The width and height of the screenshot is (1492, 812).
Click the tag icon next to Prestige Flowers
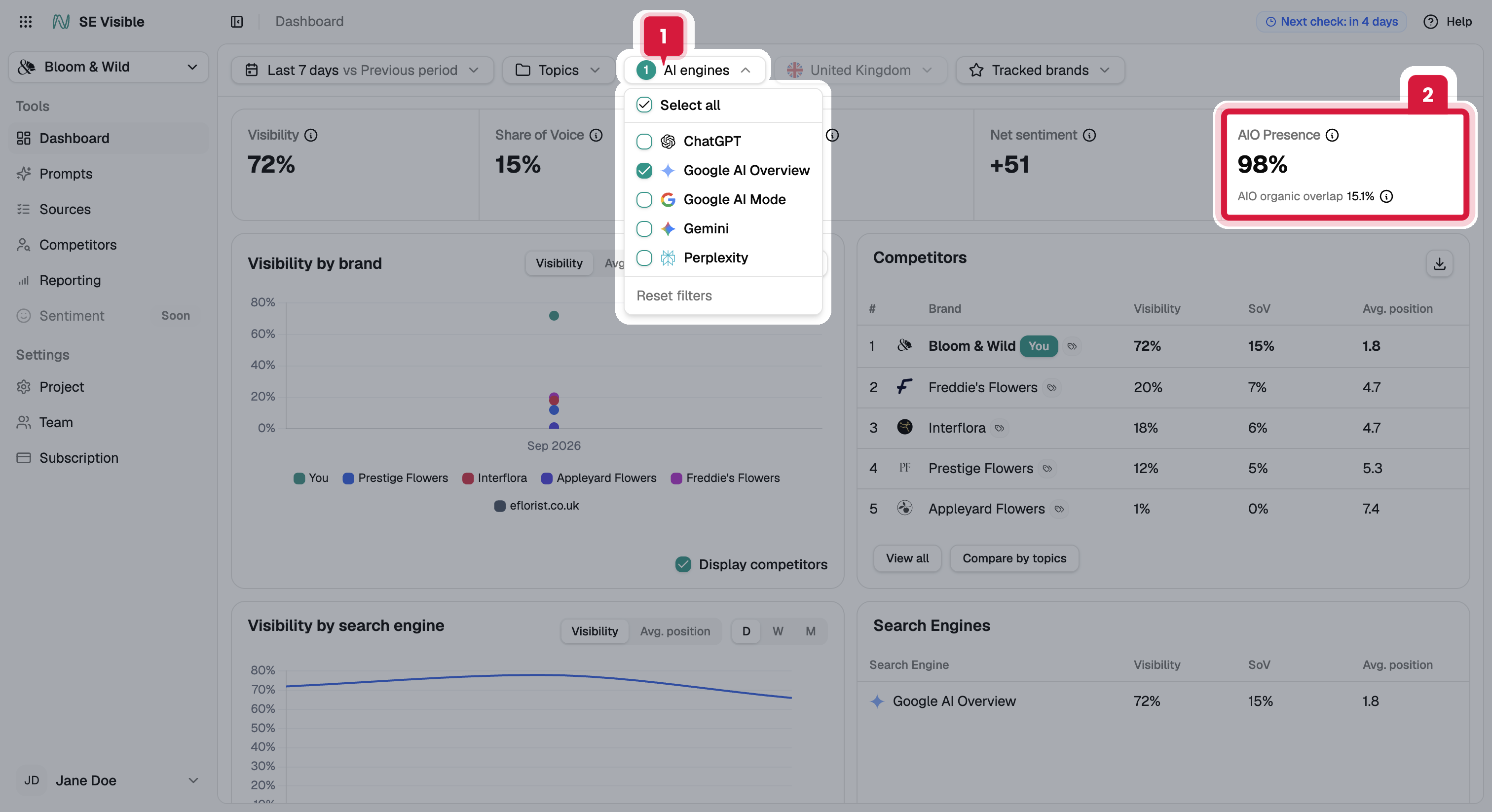[1047, 469]
